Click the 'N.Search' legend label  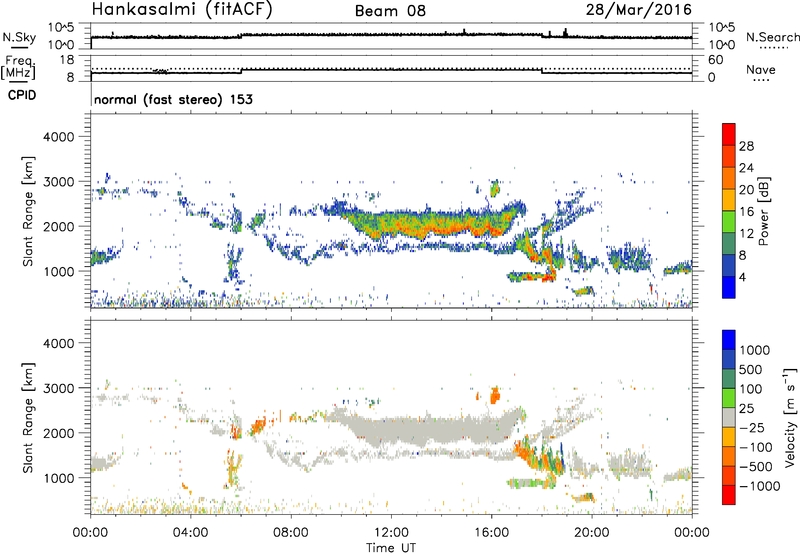pyautogui.click(x=772, y=37)
